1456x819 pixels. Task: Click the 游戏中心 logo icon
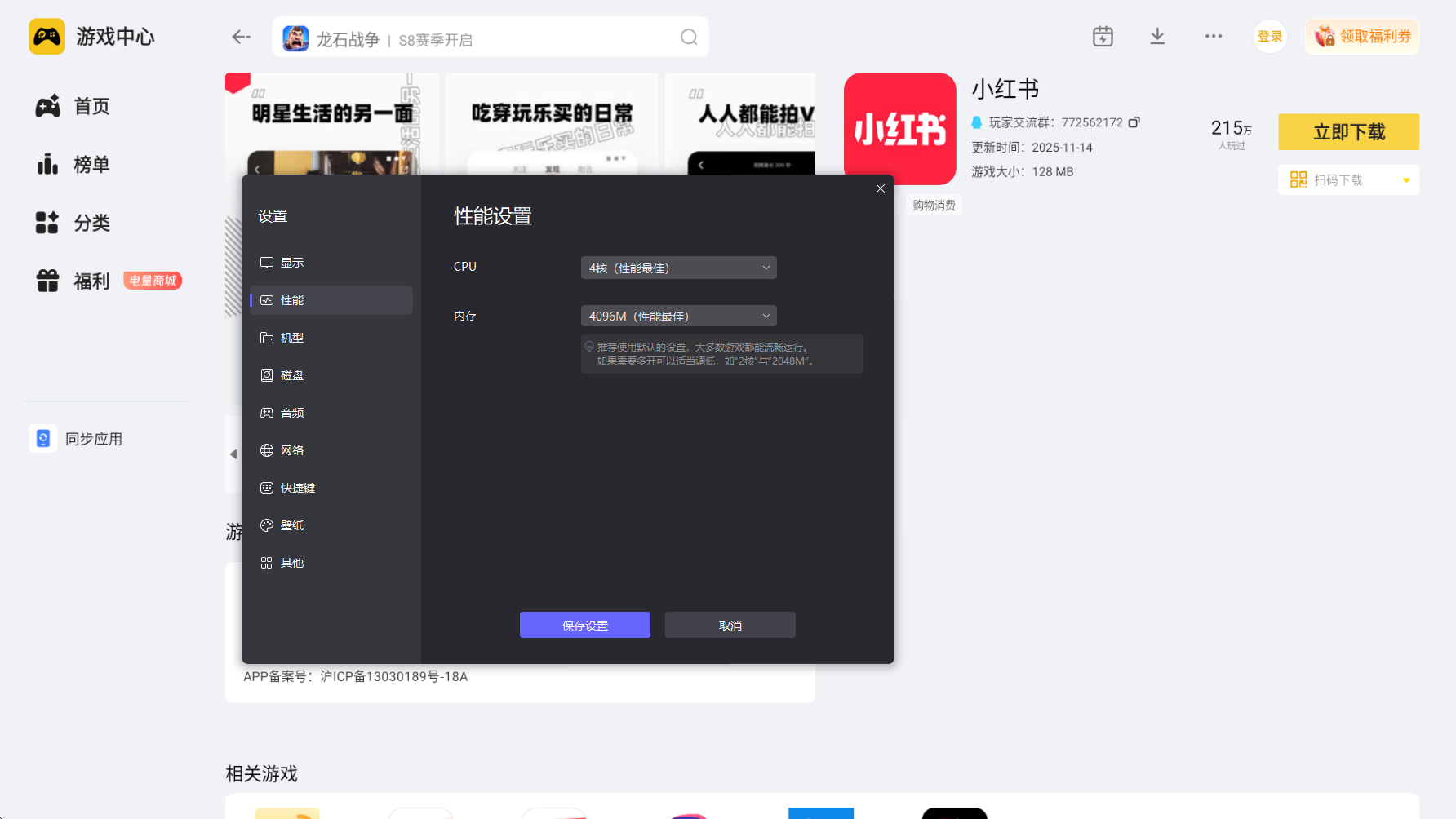coord(47,37)
